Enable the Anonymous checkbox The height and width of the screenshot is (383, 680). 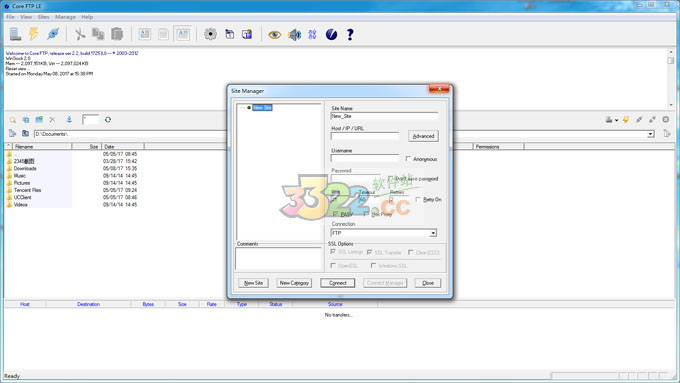point(409,159)
